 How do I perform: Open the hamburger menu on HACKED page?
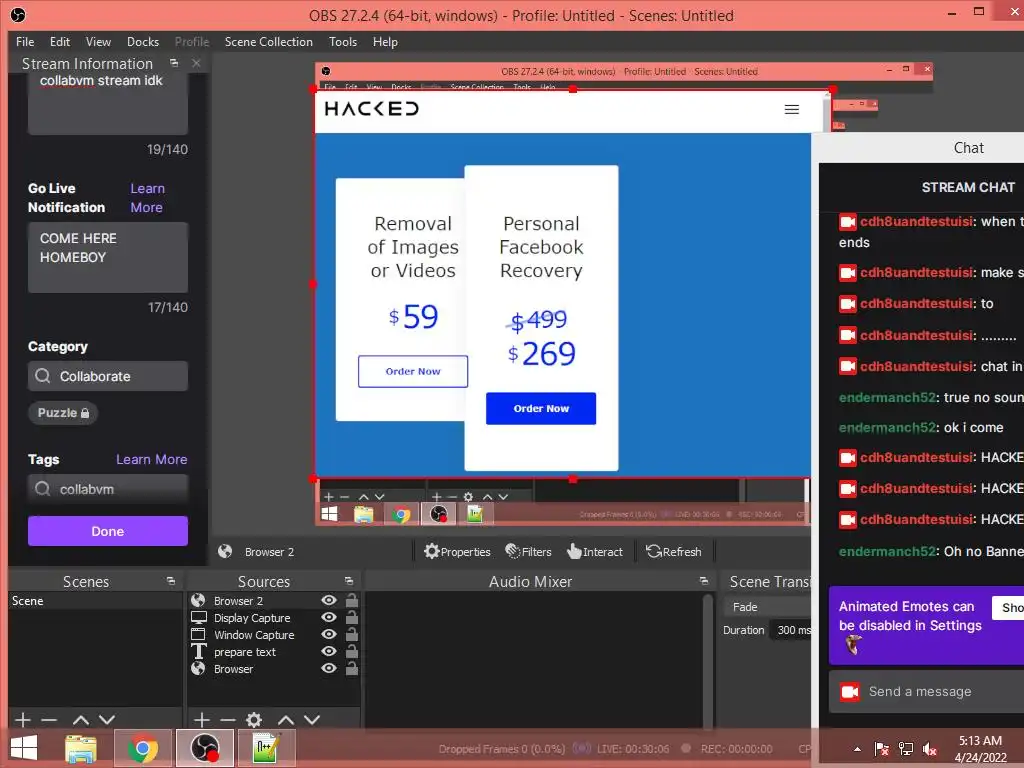coord(792,109)
